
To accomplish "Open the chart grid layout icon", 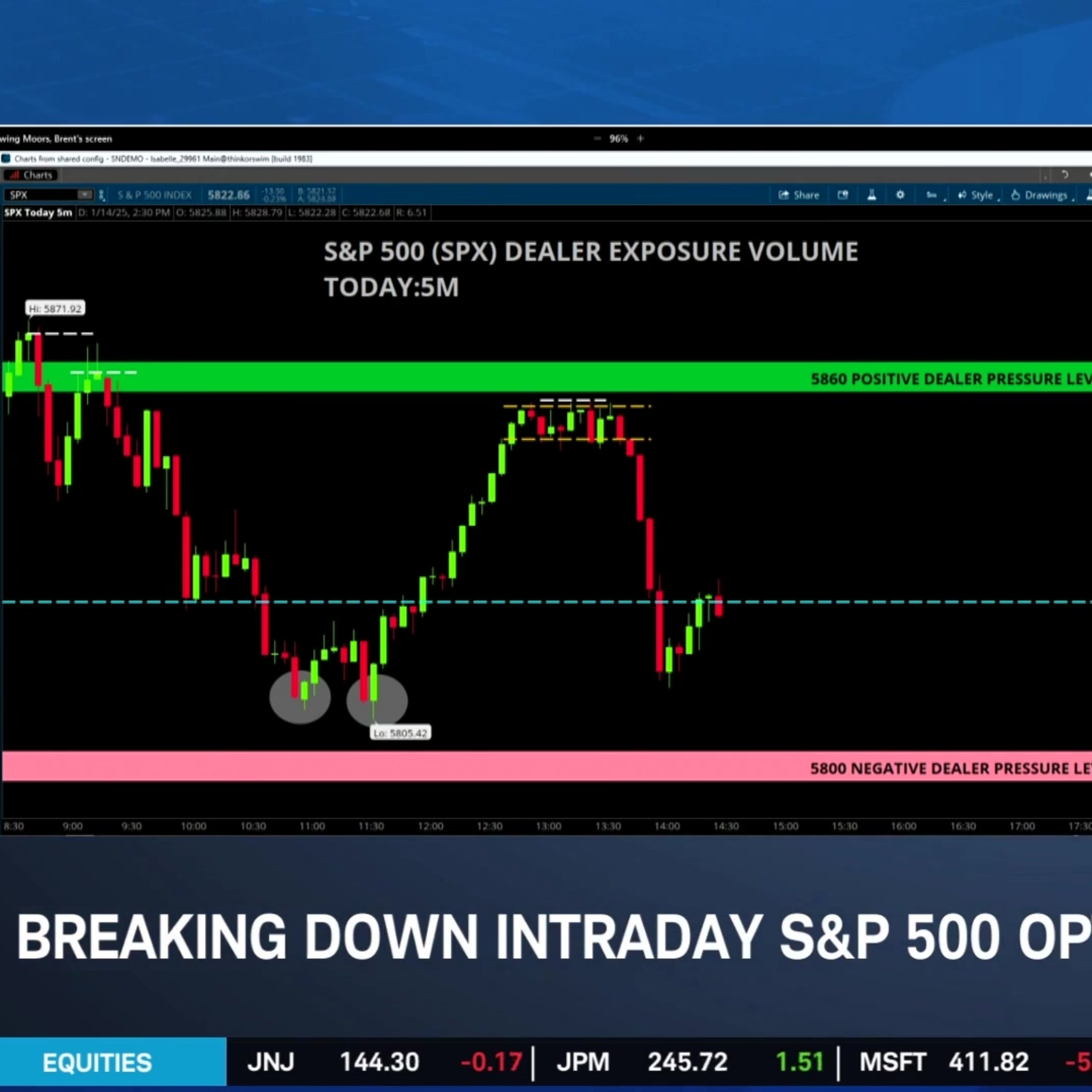I will coord(843,195).
